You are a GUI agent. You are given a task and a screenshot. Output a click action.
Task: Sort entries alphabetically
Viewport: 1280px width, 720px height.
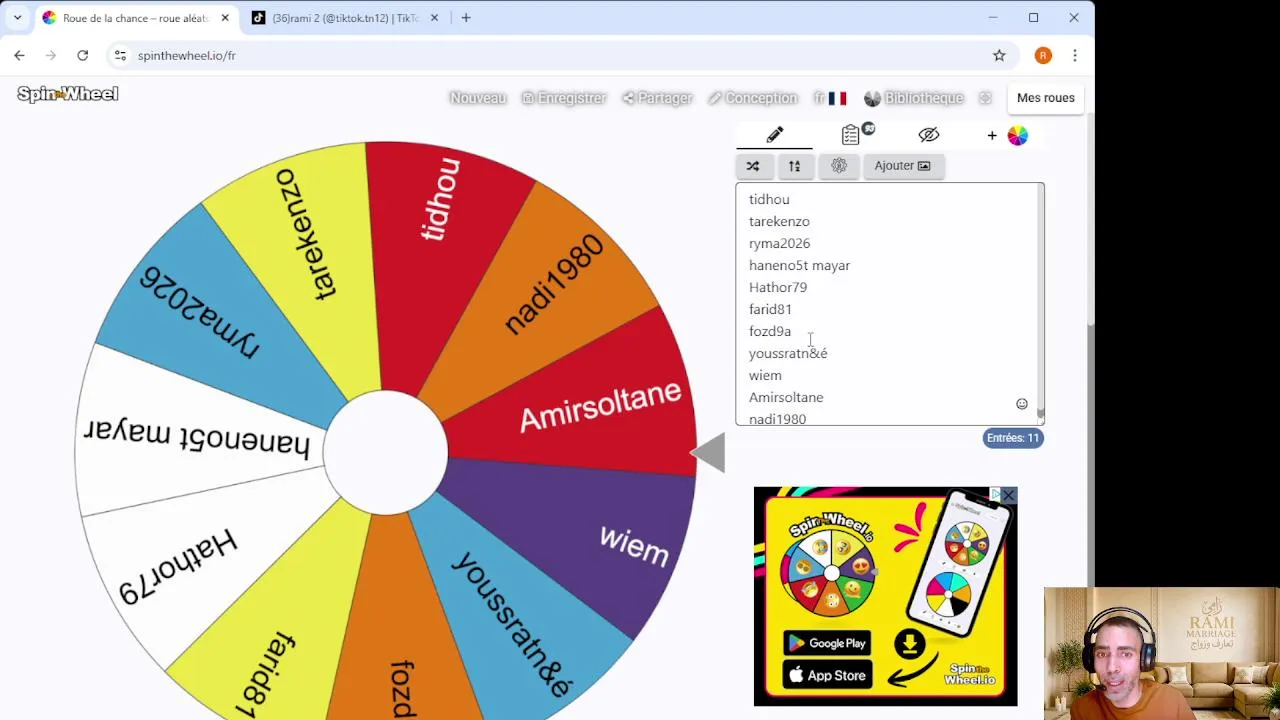click(x=794, y=166)
